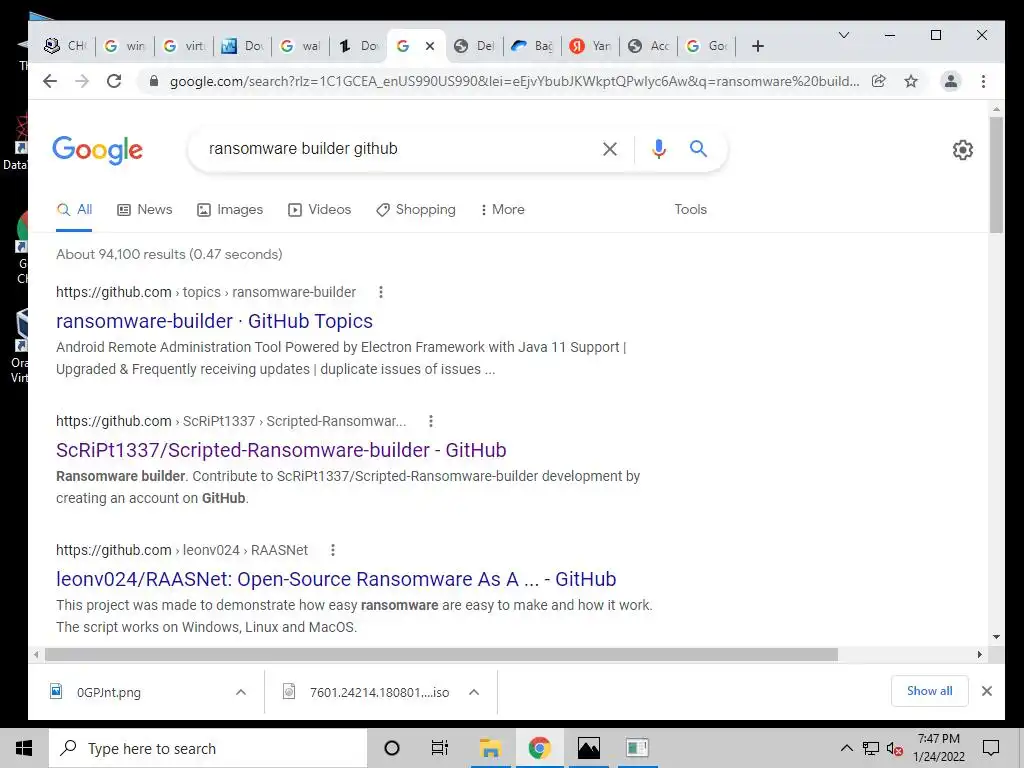1024x768 pixels.
Task: Open options for leonv024 RAASNet result
Action: coord(332,550)
